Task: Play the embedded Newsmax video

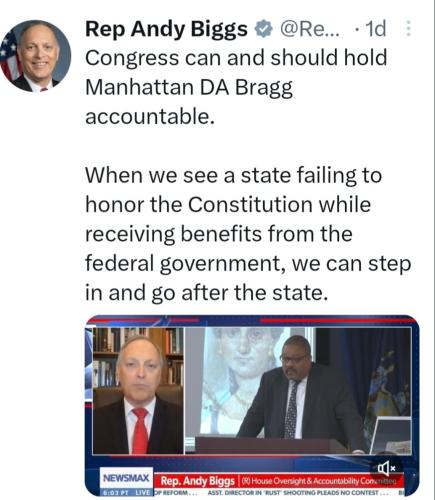Action: coord(252,405)
